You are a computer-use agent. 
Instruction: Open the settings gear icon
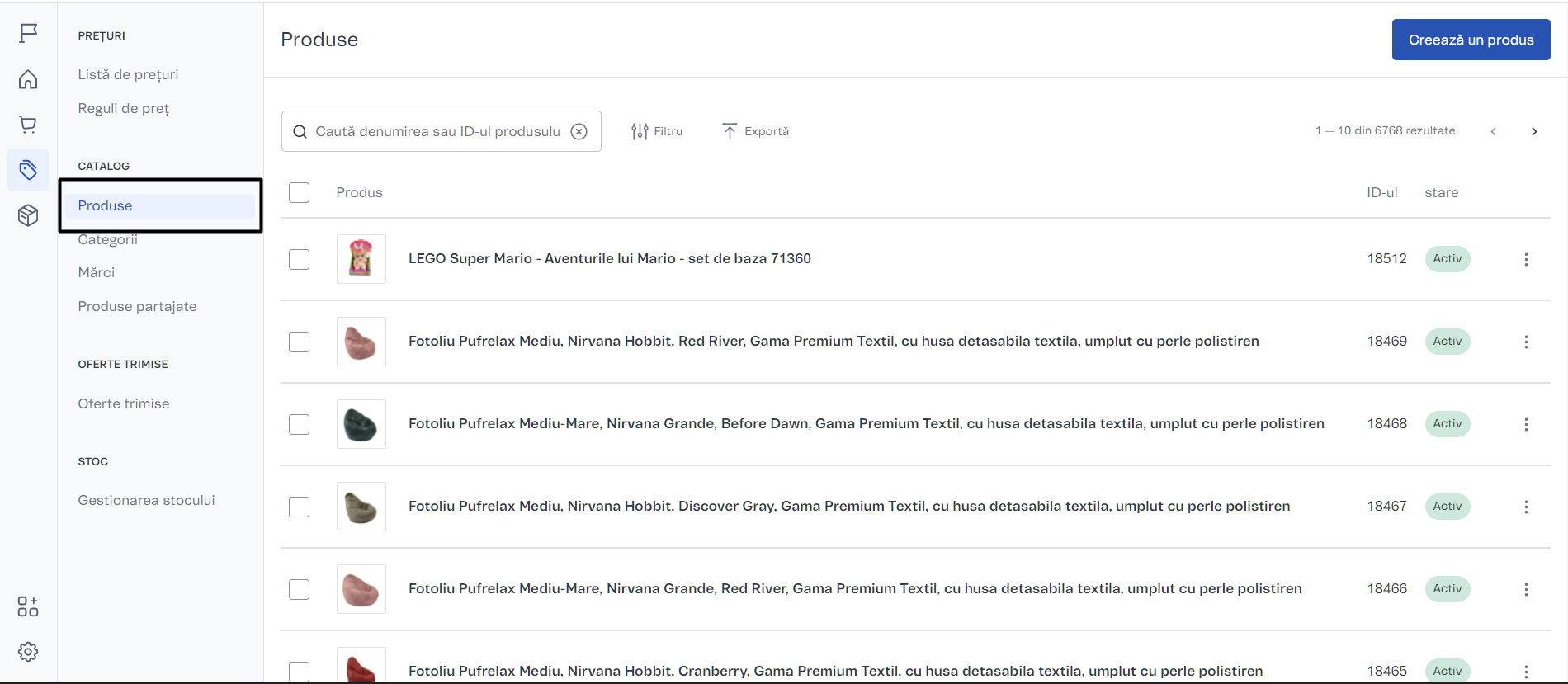pos(28,652)
